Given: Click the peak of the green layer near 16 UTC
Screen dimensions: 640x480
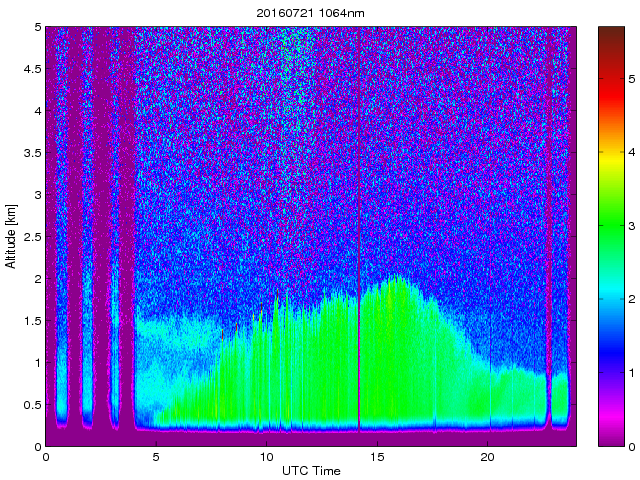Looking at the screenshot, I should [x=397, y=279].
